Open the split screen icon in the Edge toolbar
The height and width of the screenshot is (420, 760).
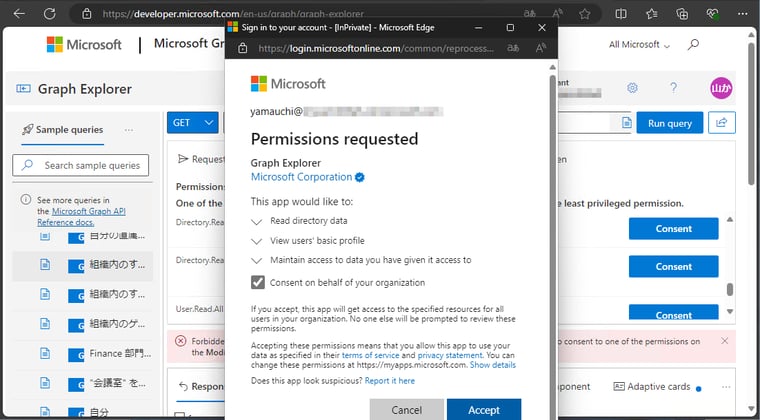pos(621,14)
